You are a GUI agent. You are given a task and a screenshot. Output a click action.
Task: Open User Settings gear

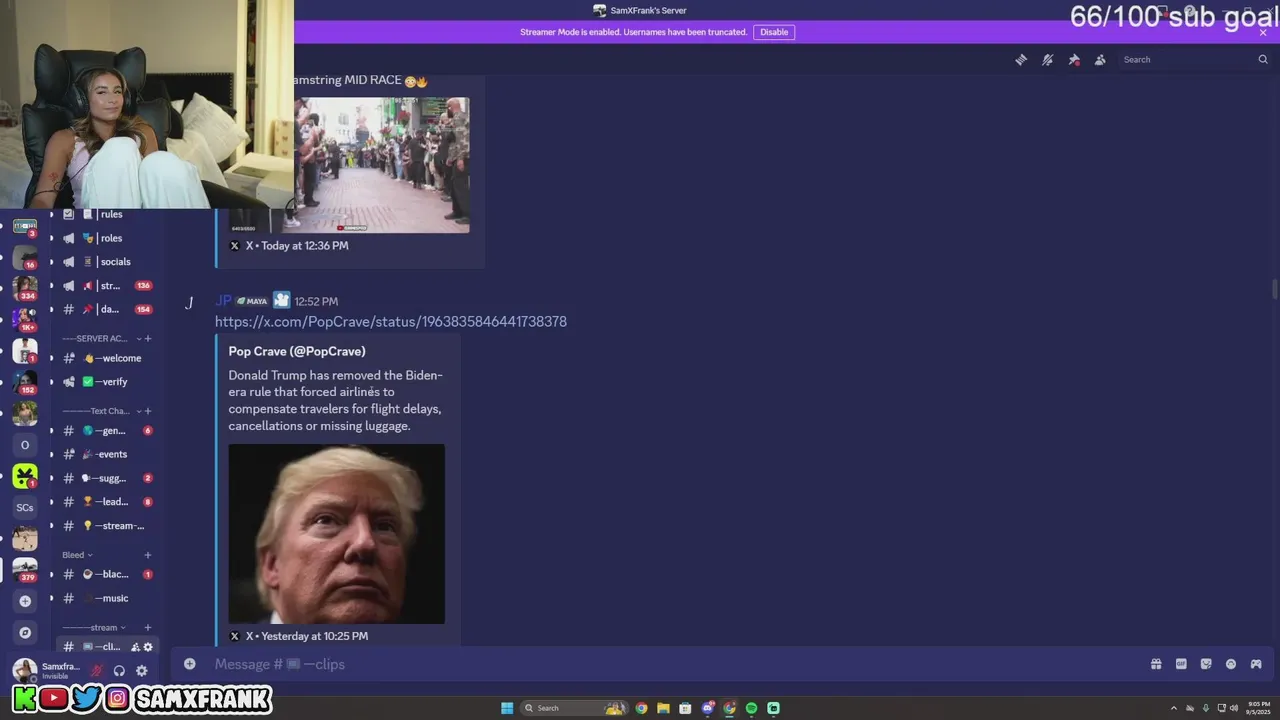(x=141, y=671)
